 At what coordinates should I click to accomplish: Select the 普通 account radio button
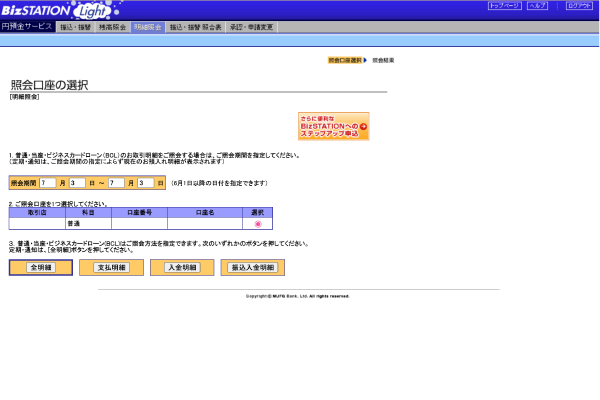257,224
